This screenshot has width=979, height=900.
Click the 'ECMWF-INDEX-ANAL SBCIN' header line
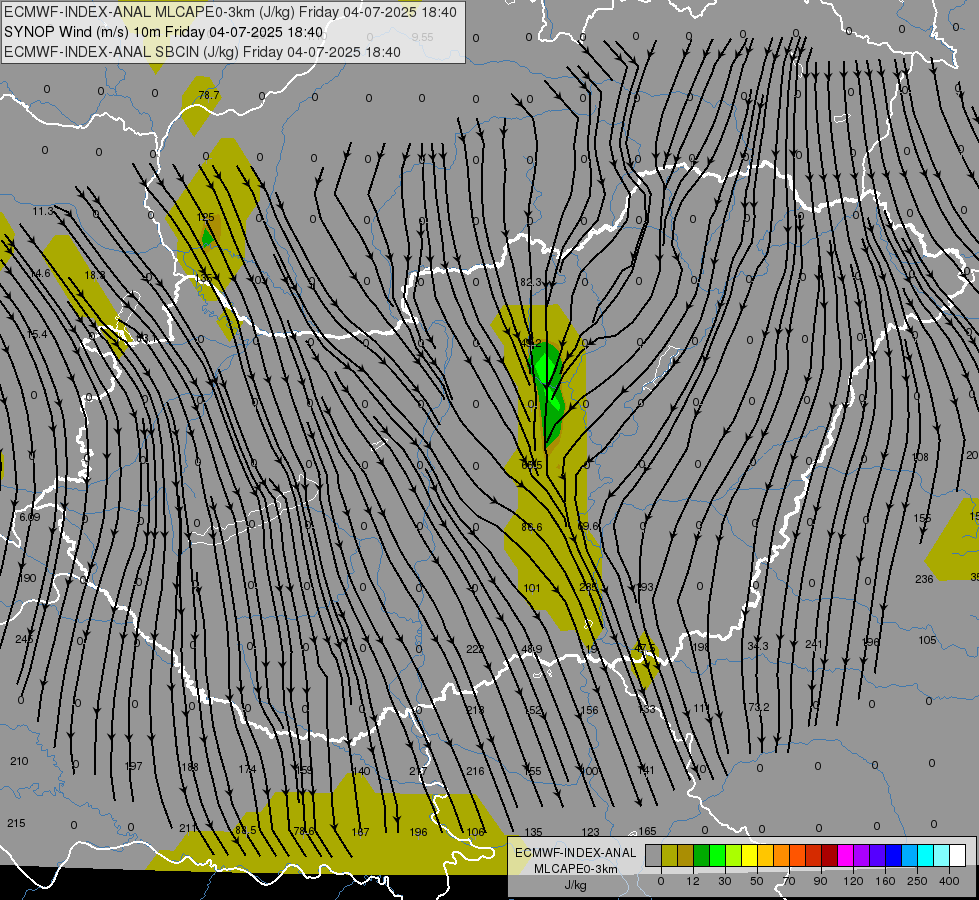click(x=202, y=52)
